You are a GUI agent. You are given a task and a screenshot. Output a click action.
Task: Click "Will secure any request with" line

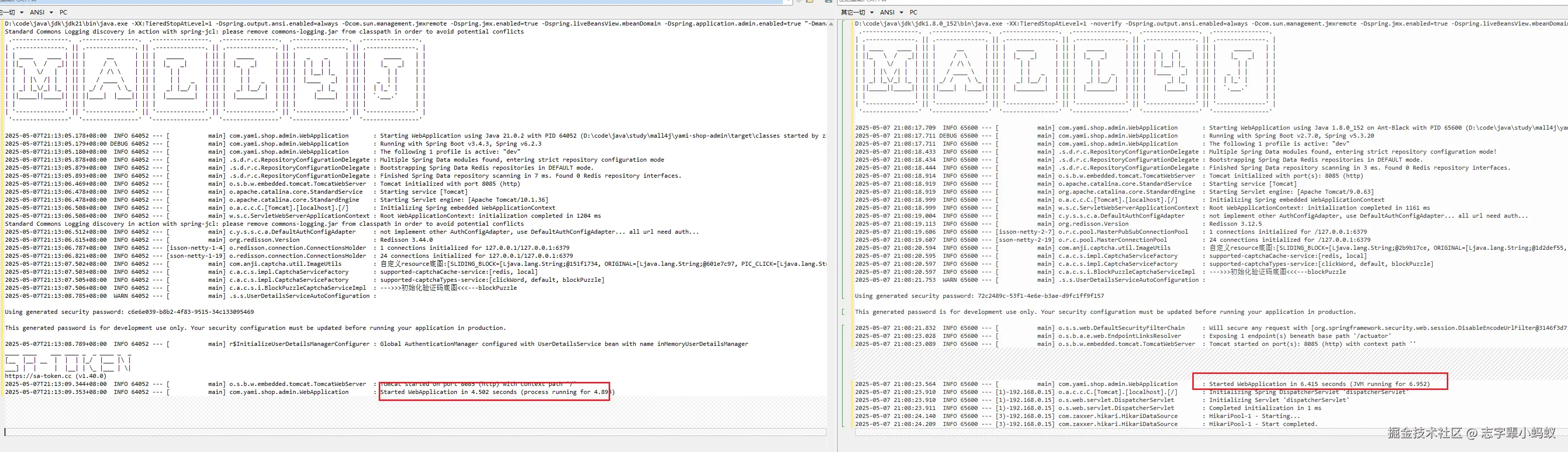[x=1210, y=328]
